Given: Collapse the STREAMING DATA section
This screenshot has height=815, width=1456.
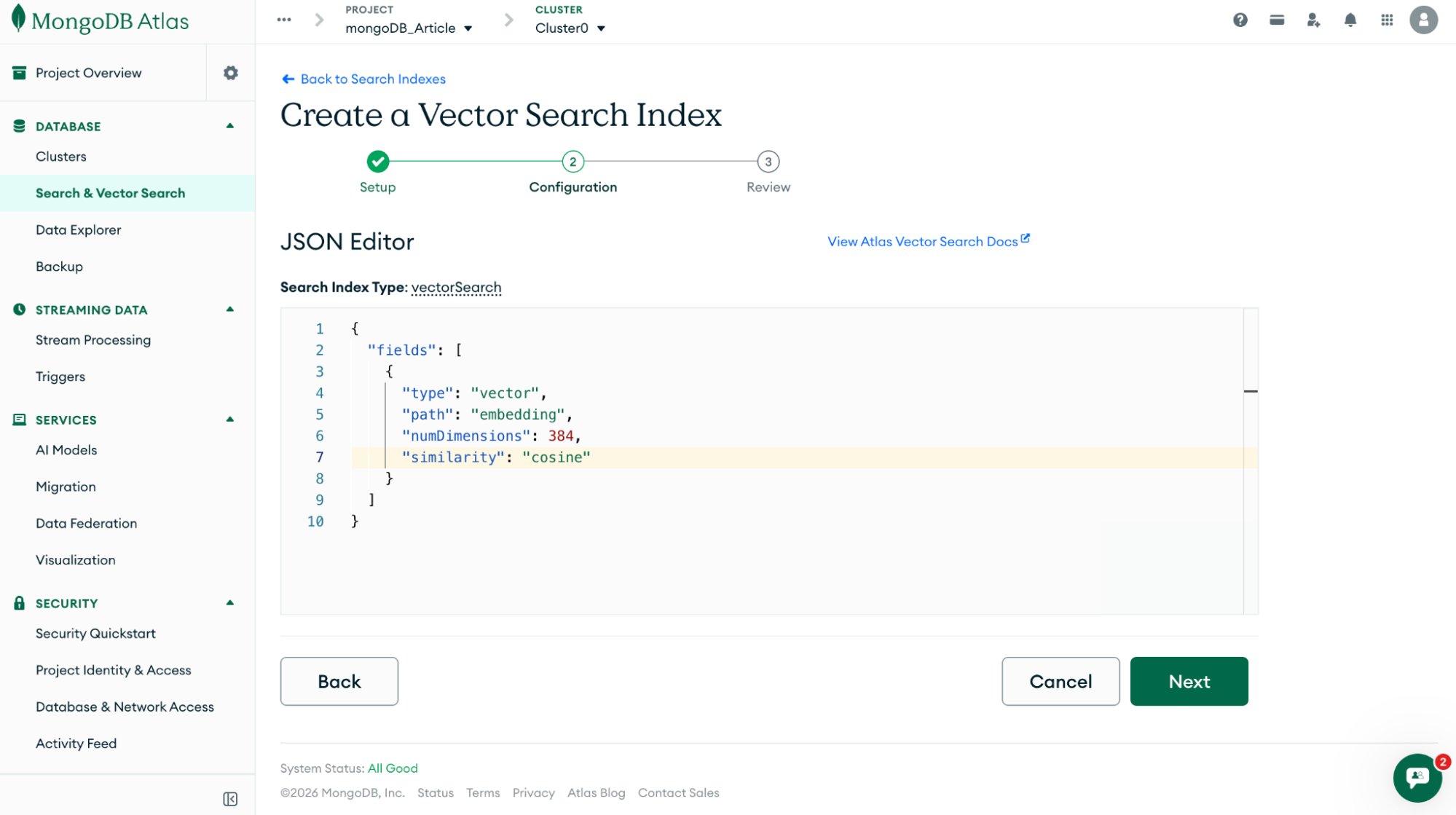Looking at the screenshot, I should 230,310.
